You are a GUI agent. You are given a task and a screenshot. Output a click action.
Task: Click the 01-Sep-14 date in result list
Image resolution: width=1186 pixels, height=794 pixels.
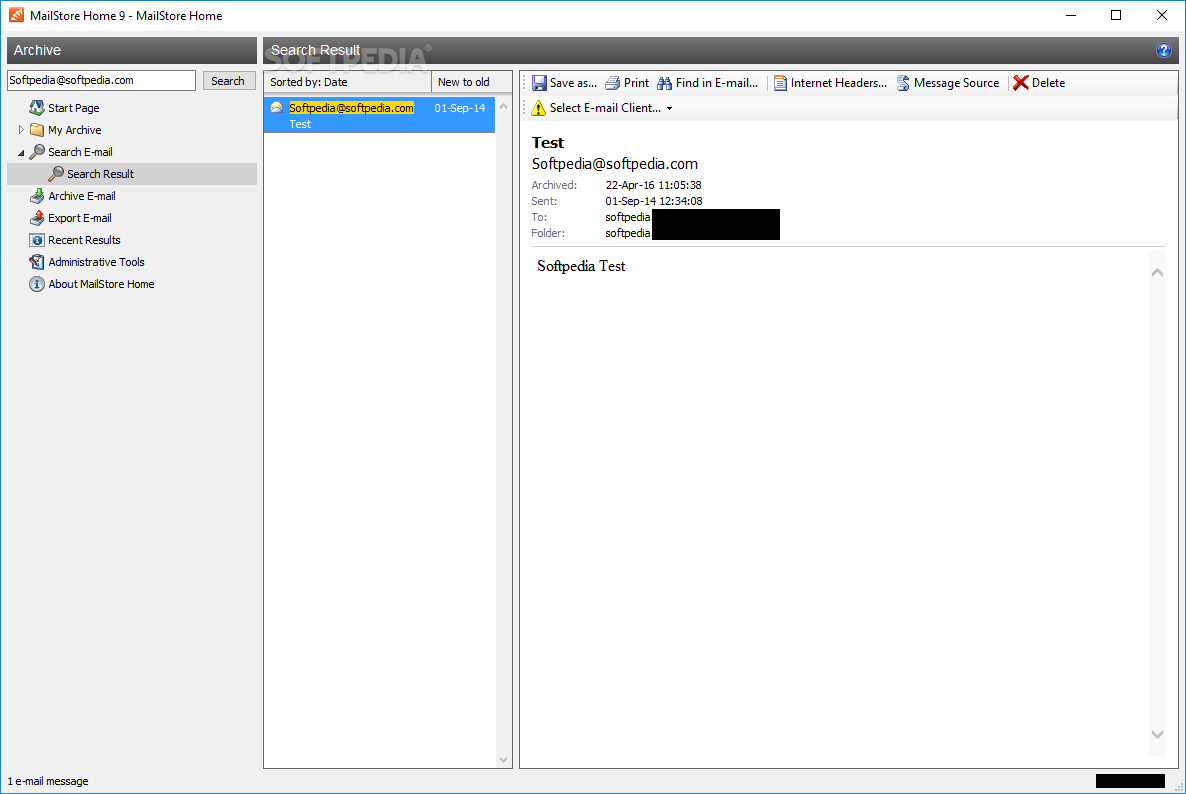[460, 108]
